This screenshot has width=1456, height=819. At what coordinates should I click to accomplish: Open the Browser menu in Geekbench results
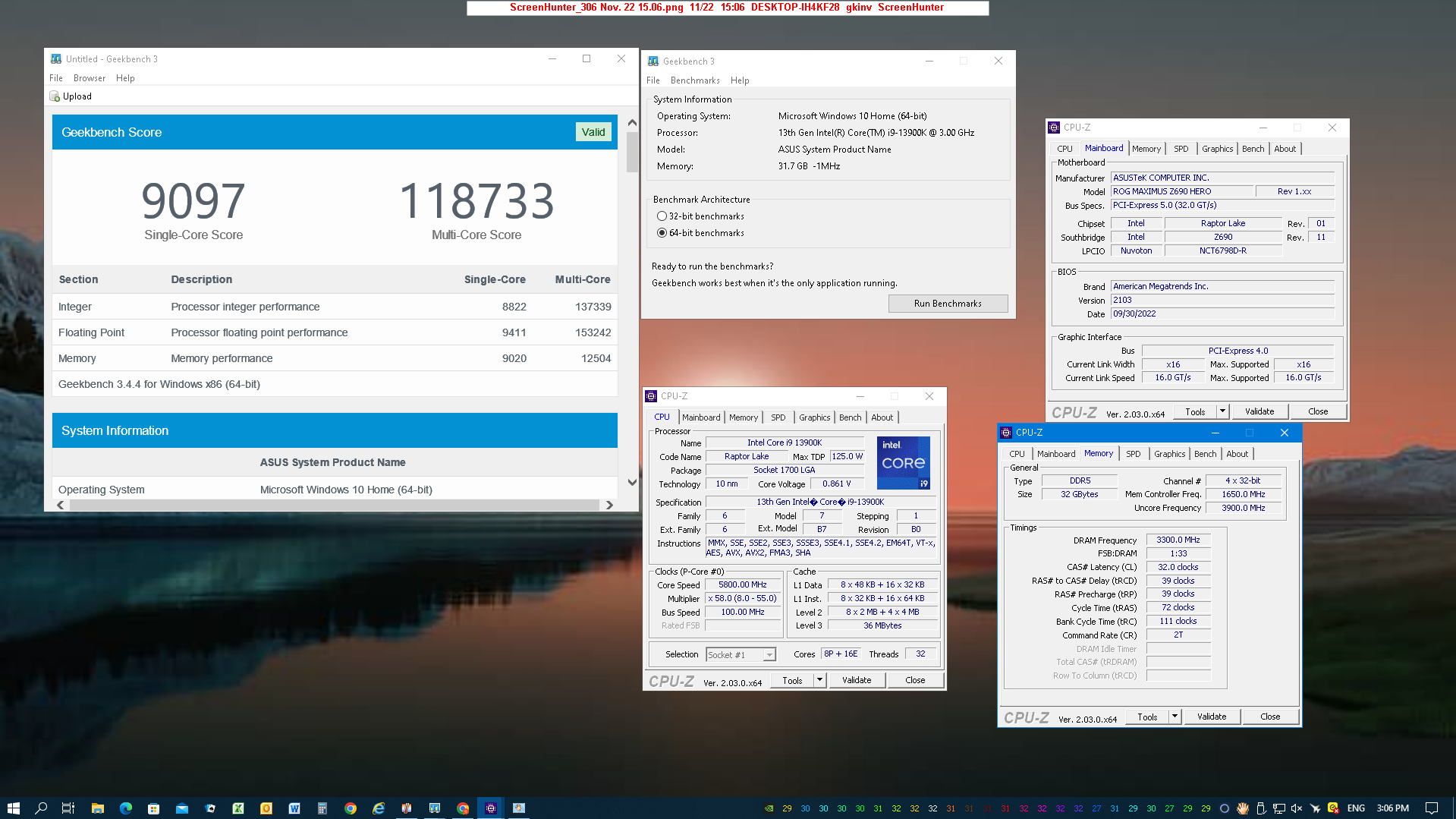pyautogui.click(x=90, y=78)
